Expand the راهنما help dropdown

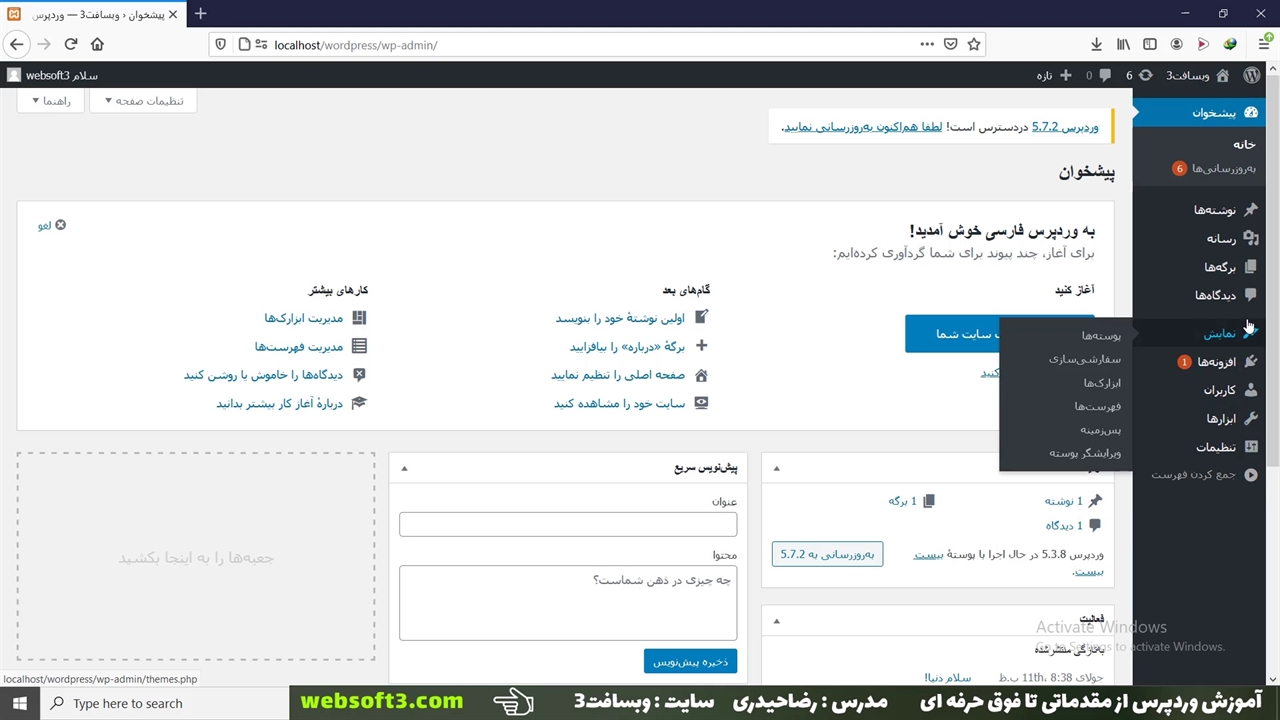[50, 101]
